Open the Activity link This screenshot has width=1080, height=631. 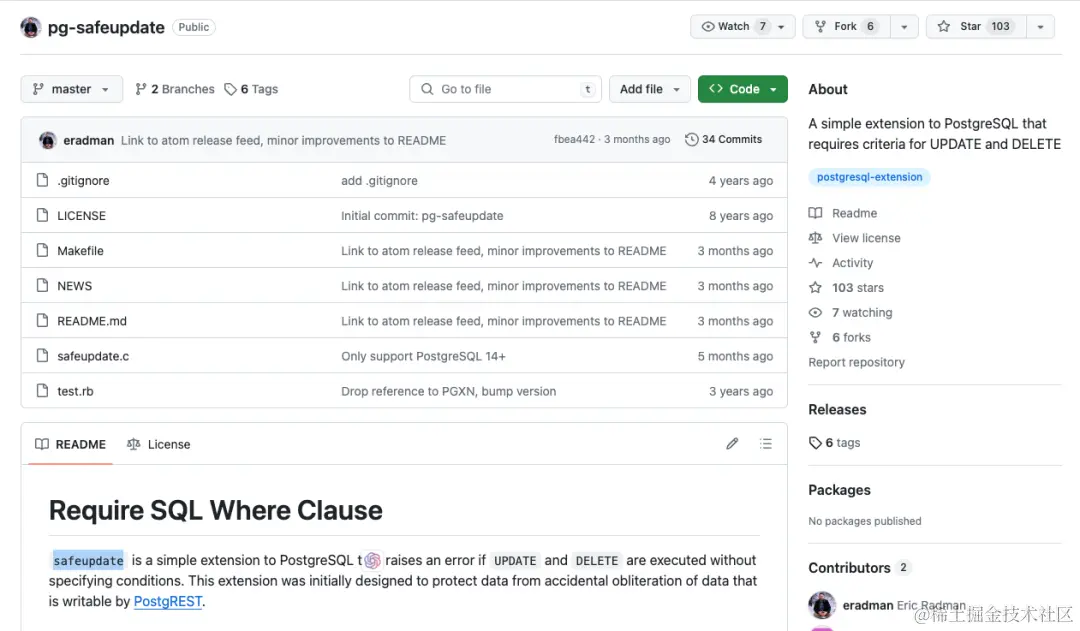(x=841, y=262)
